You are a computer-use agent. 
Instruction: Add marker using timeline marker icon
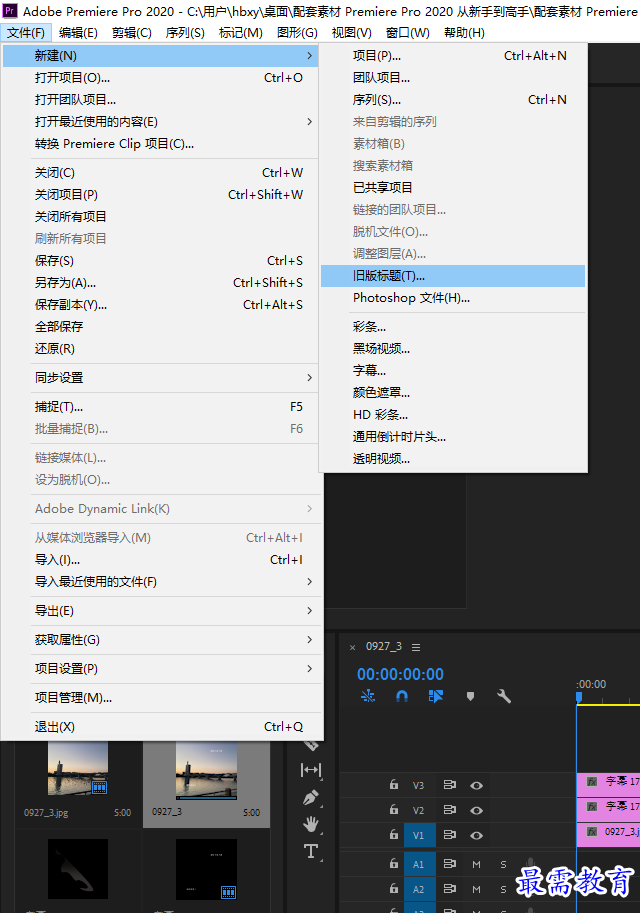coord(471,696)
